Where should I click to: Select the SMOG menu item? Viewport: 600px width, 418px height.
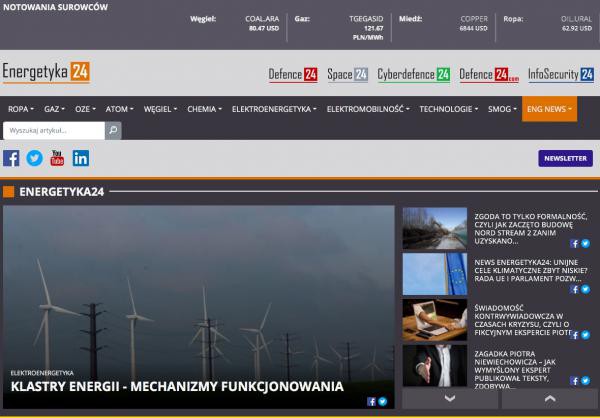501,109
